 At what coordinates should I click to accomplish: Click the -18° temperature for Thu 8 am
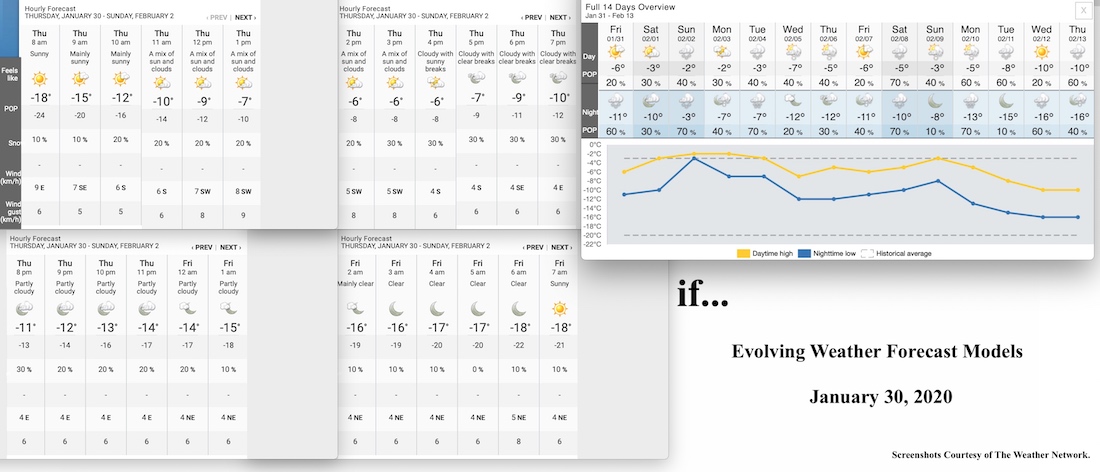pos(39,97)
